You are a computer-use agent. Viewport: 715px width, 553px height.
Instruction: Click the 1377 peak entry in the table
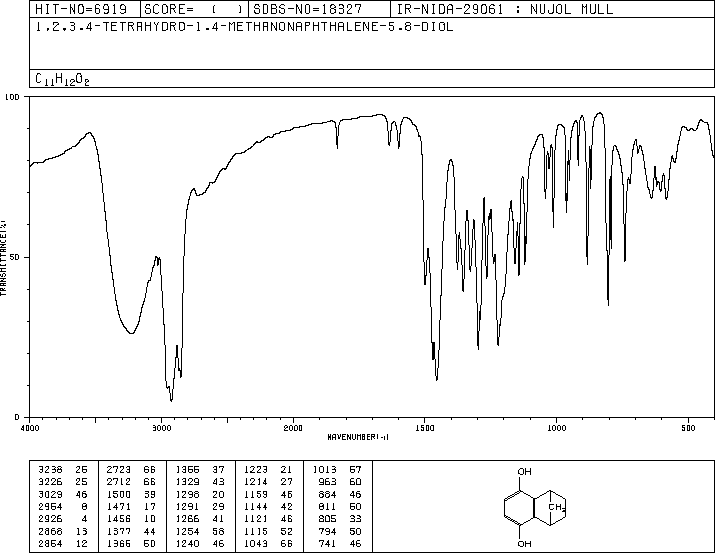point(131,532)
